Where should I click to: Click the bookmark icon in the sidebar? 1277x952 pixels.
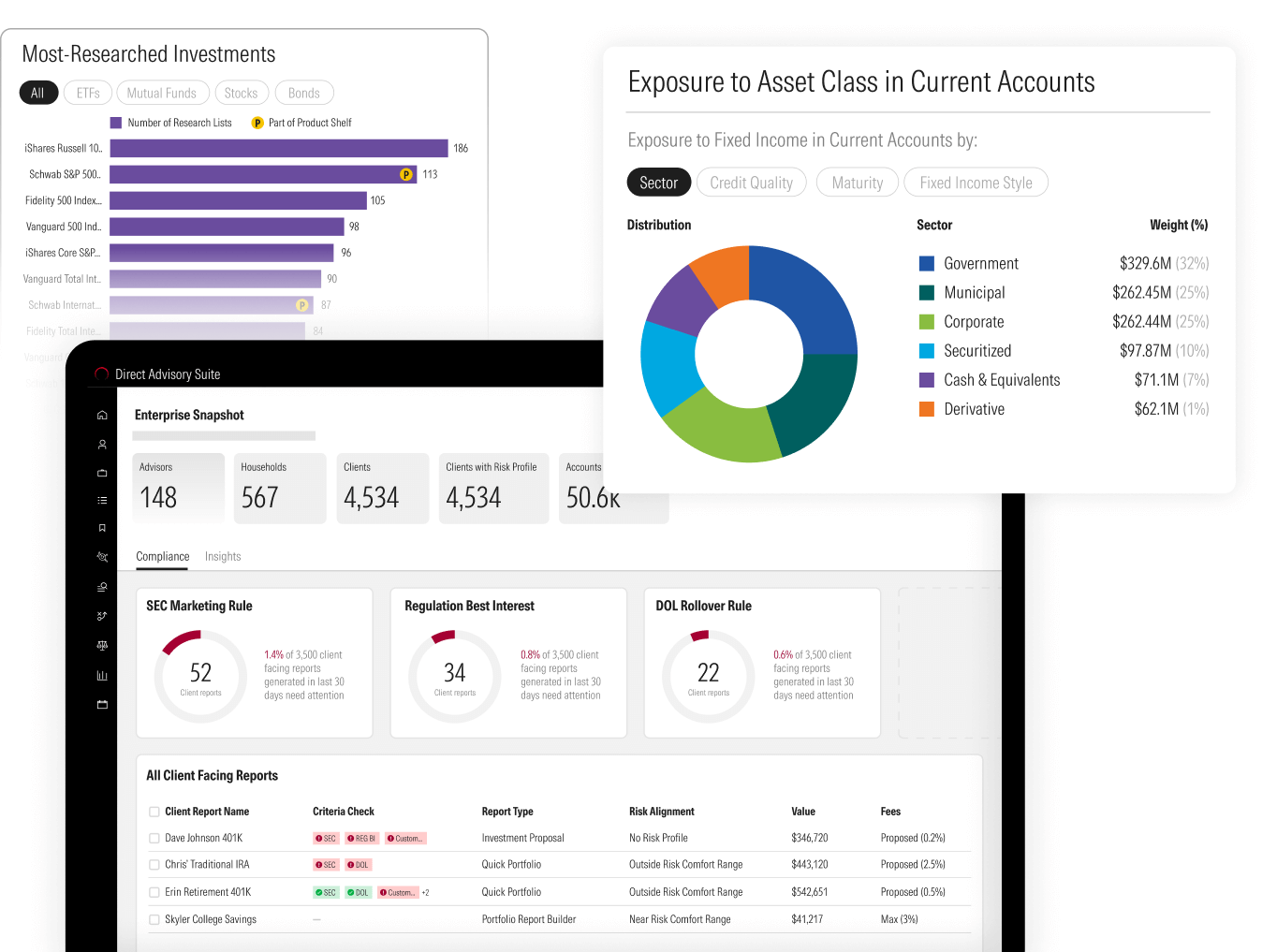point(102,528)
